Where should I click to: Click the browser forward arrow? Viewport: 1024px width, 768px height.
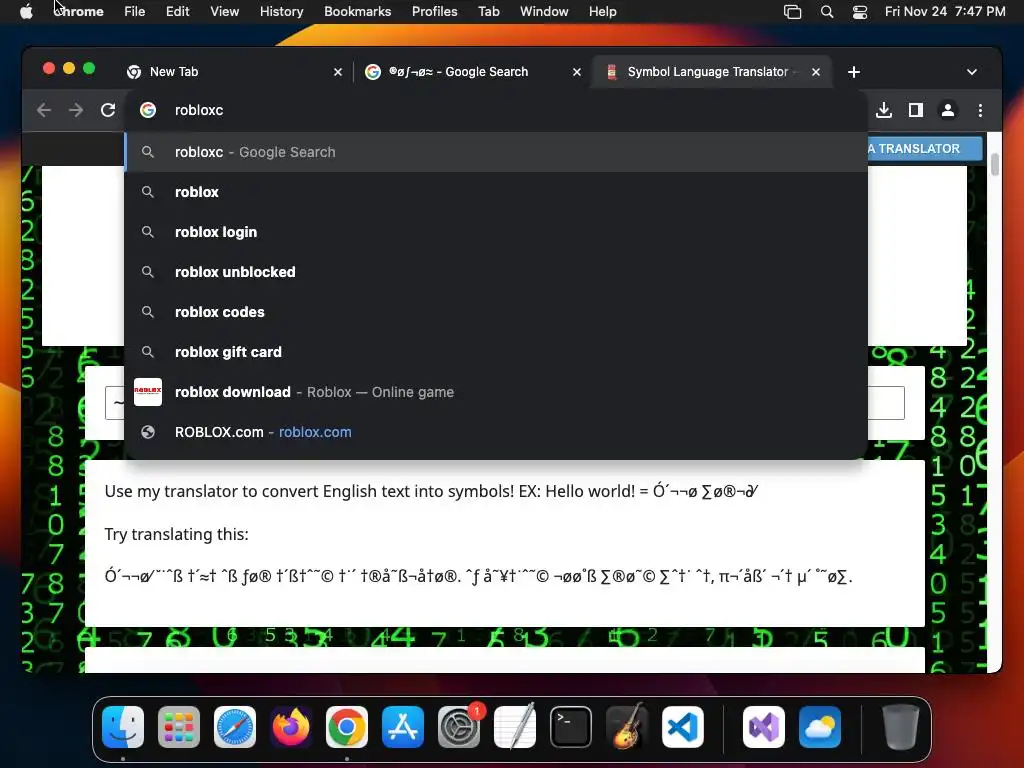(76, 110)
